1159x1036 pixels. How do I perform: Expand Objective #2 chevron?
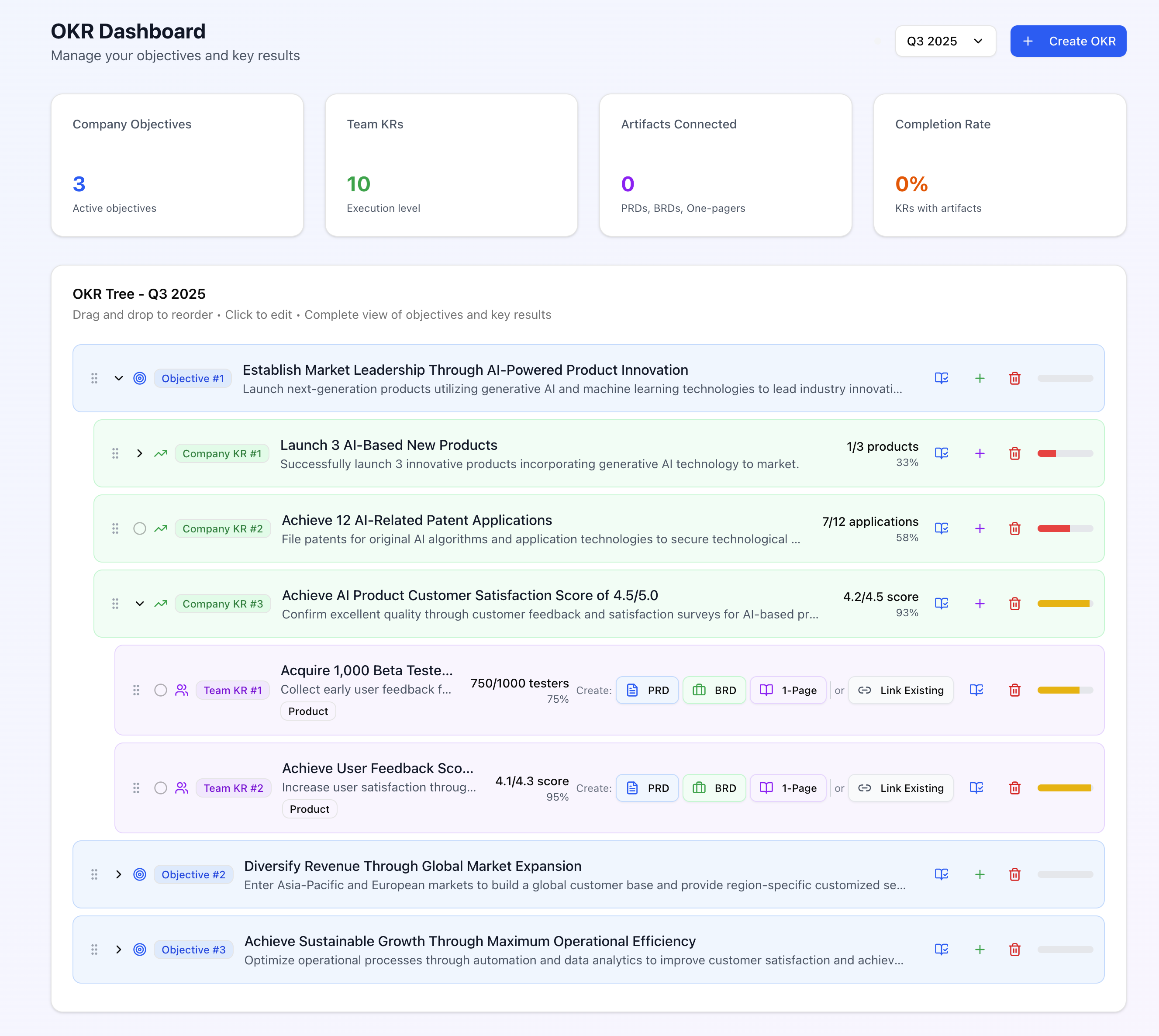(118, 874)
